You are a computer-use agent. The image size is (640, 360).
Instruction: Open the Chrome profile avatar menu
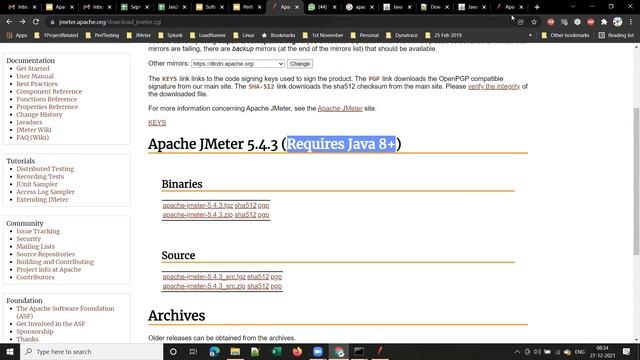pyautogui.click(x=618, y=22)
